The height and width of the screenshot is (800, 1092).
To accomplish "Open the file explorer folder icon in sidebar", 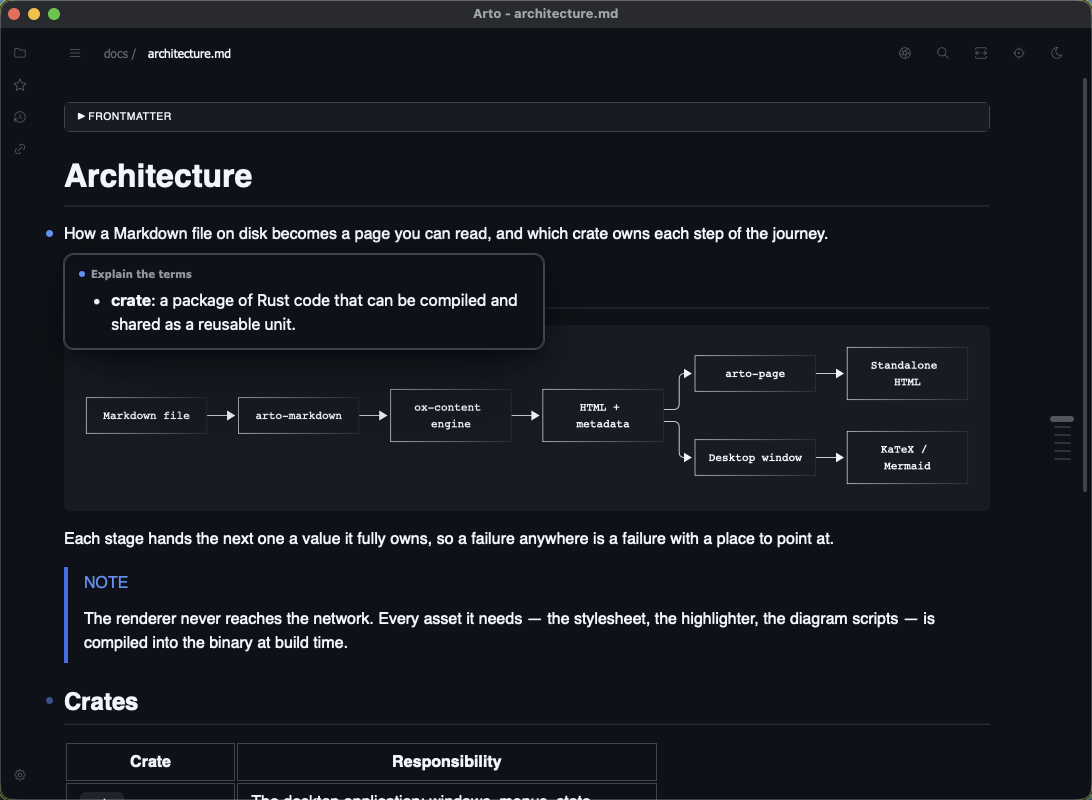I will (20, 53).
